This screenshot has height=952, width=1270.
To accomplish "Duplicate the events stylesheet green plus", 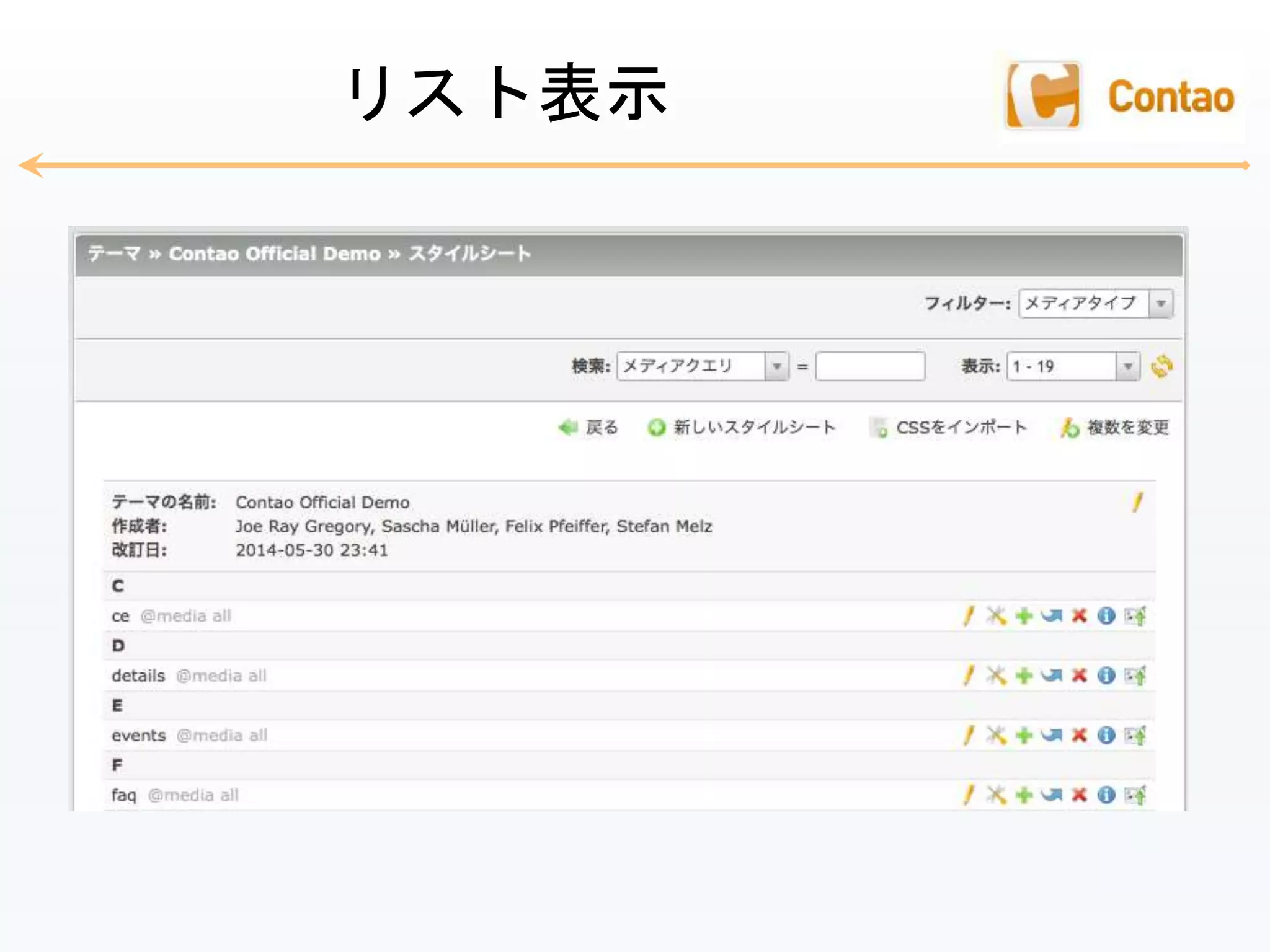I will (x=1024, y=735).
